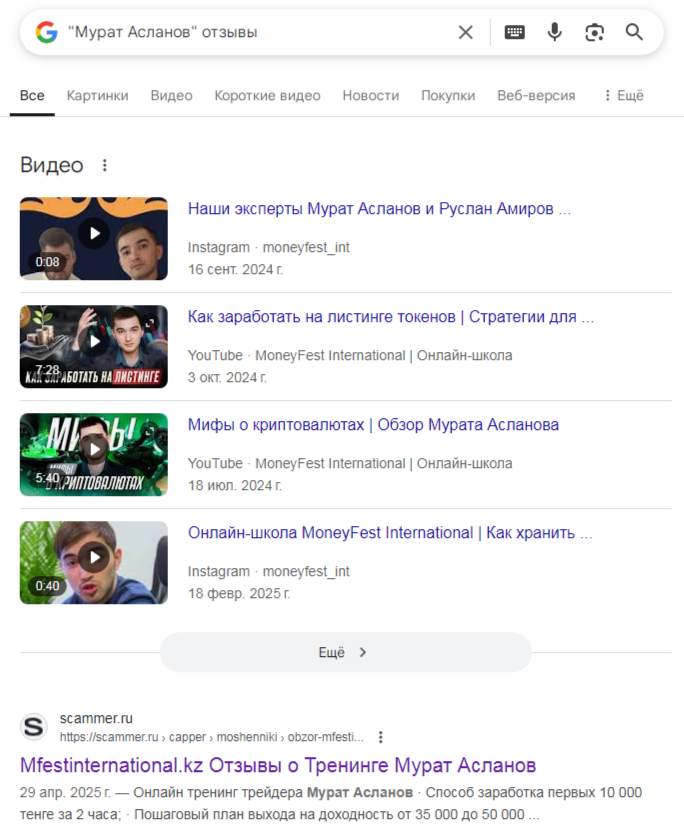
Task: Select the Все tab
Action: pos(32,96)
